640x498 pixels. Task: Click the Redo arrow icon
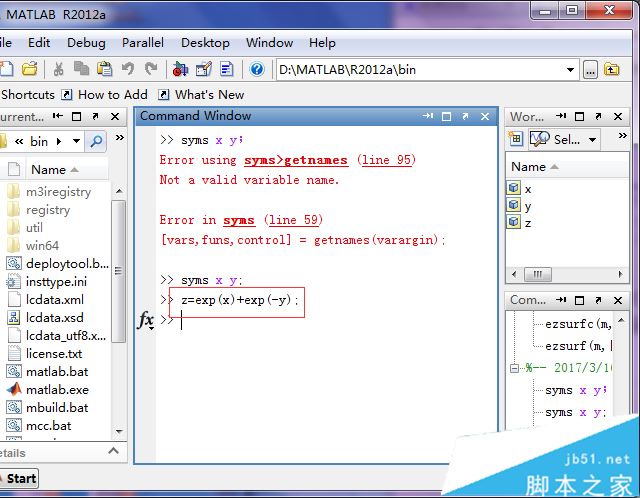pyautogui.click(x=151, y=69)
